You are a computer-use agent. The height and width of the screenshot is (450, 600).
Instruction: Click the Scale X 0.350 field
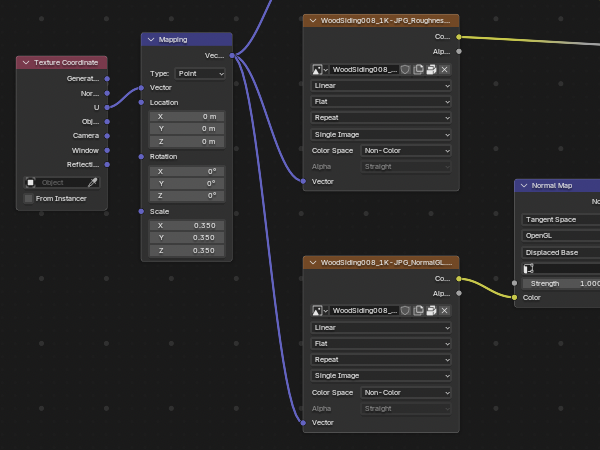coord(187,226)
